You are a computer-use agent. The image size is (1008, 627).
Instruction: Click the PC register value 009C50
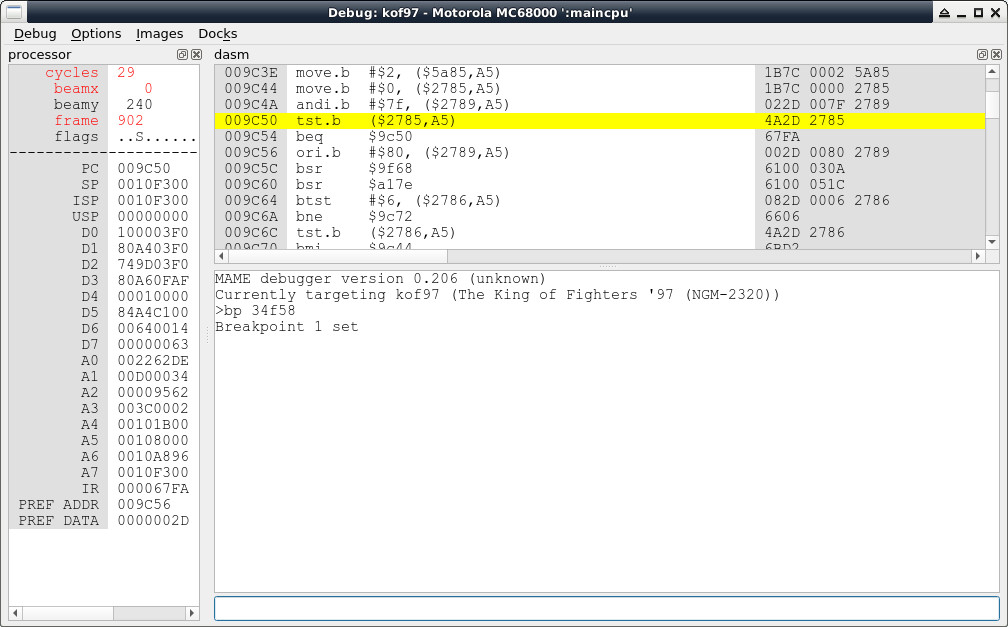pyautogui.click(x=144, y=168)
